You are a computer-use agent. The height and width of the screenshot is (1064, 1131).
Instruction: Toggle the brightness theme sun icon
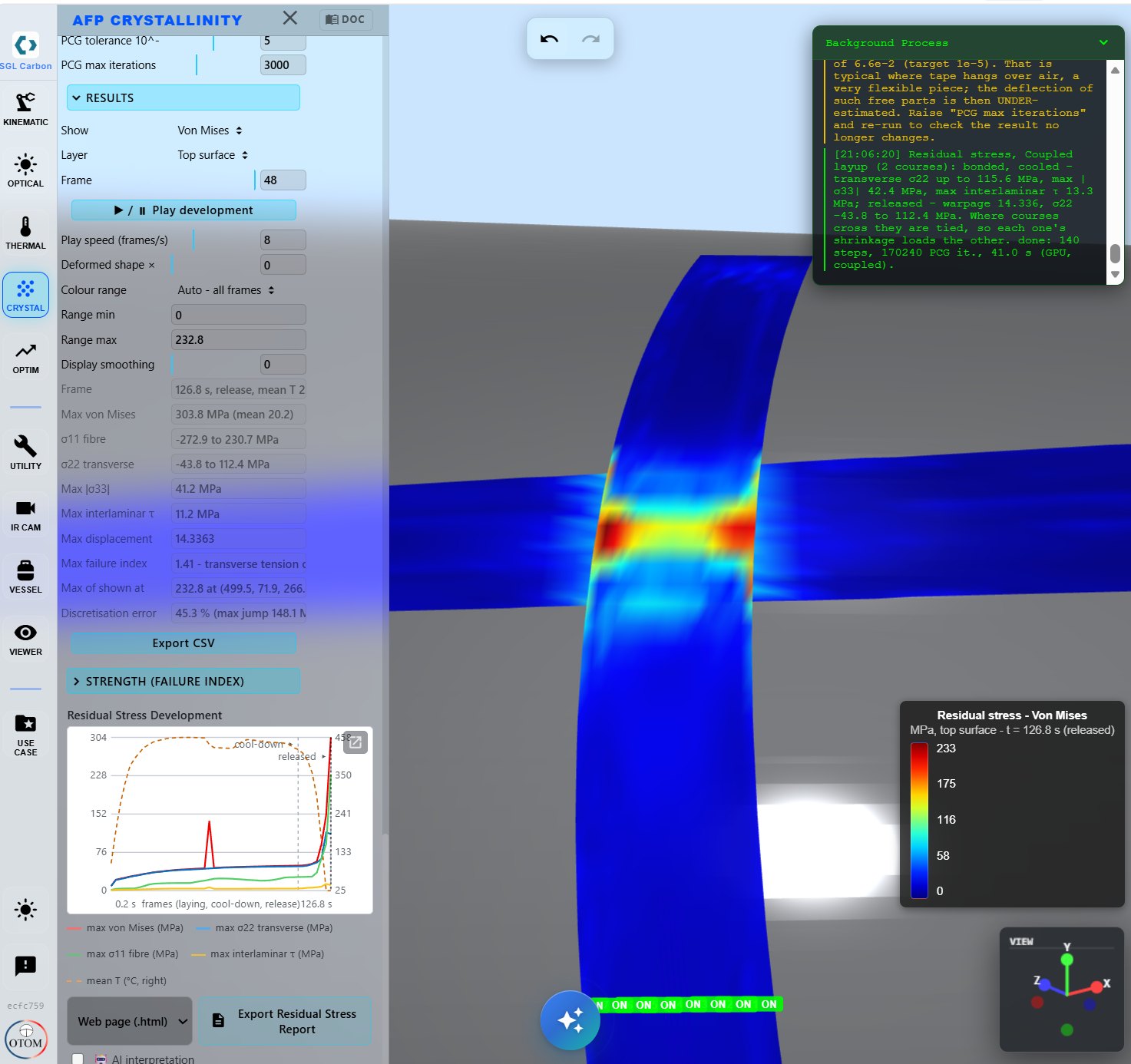pyautogui.click(x=25, y=910)
